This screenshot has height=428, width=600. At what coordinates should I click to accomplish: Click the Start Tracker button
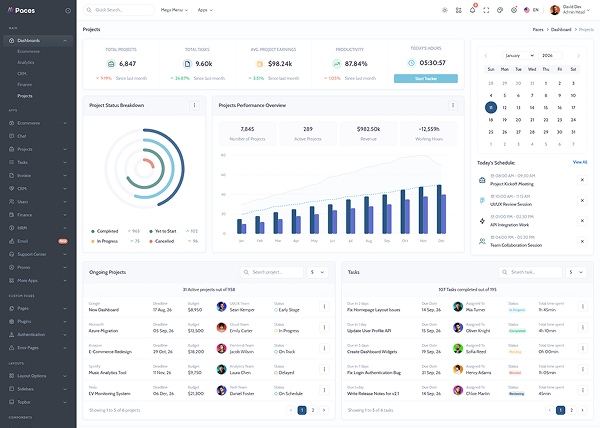tap(426, 78)
